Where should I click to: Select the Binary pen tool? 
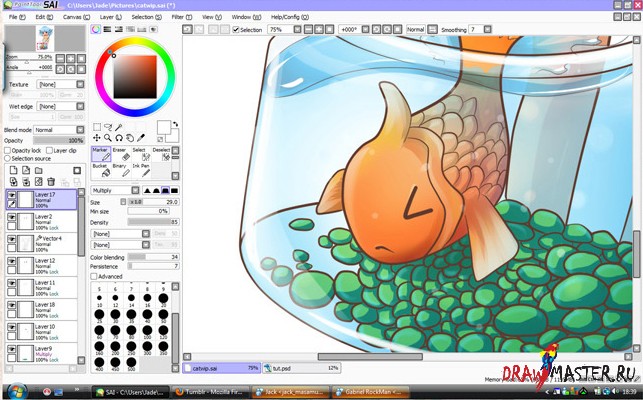coord(121,171)
